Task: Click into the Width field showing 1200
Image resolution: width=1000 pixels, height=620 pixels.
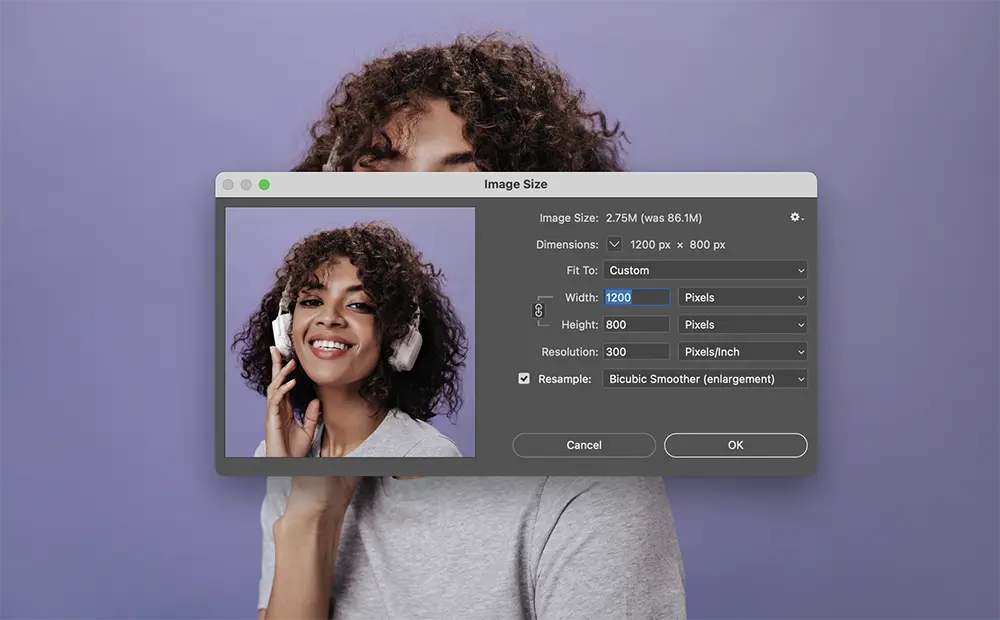Action: point(636,297)
